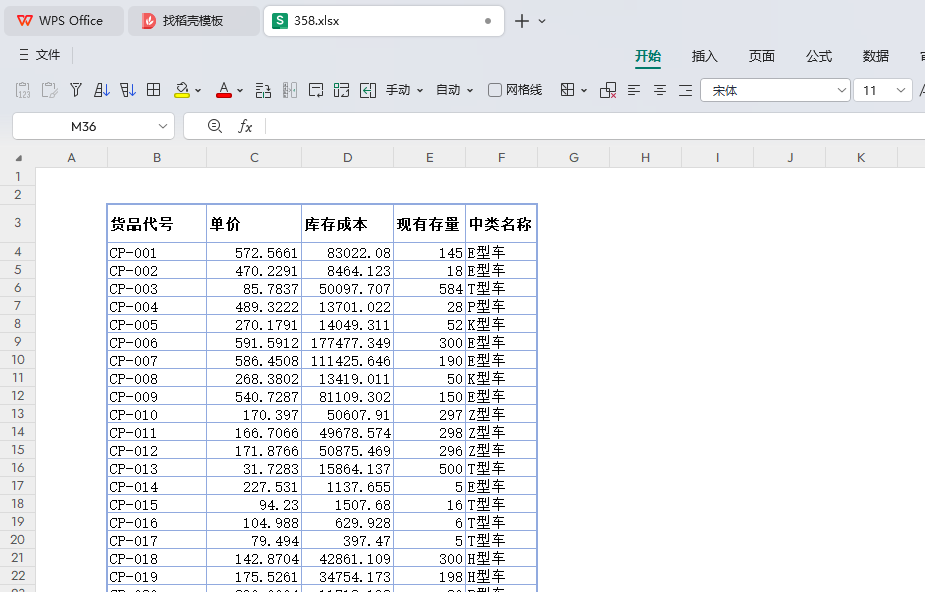Select cell with value 1137.655

coord(347,486)
